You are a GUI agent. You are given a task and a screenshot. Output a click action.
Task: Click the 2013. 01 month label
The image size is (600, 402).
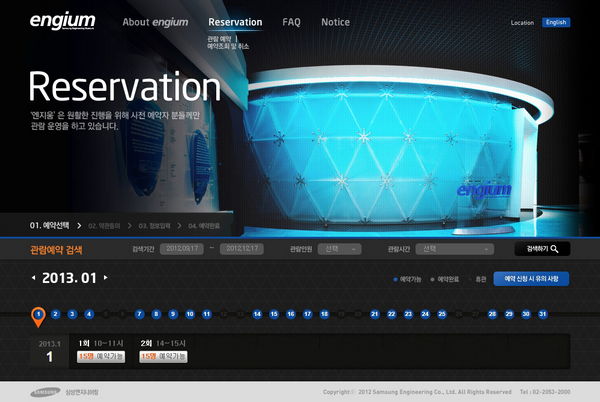pos(69,278)
